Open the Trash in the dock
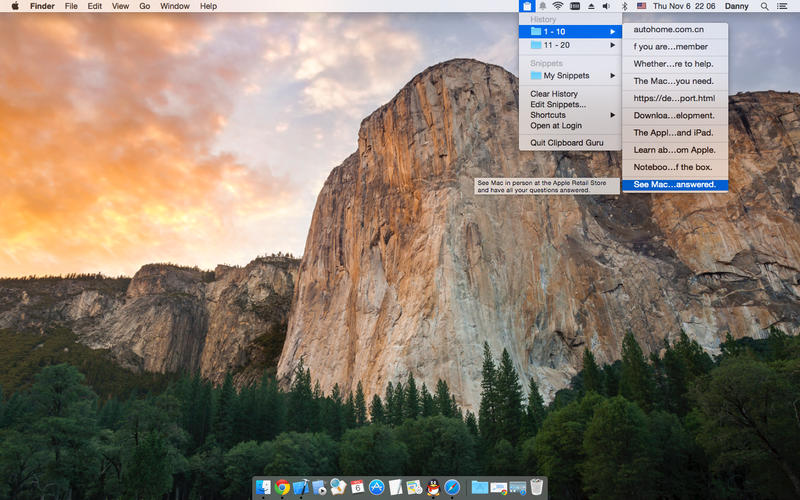The image size is (800, 500). pos(537,487)
